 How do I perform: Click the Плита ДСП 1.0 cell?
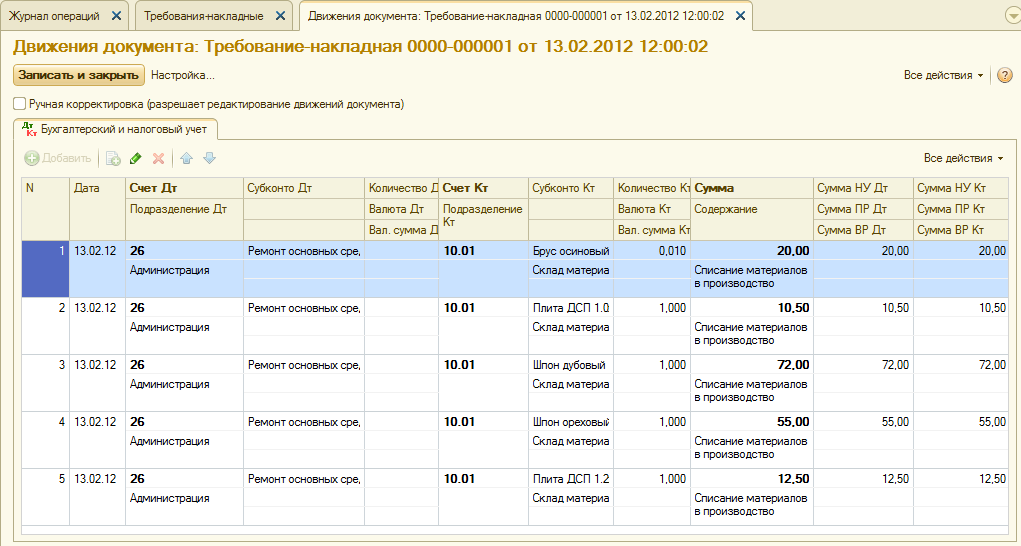570,308
